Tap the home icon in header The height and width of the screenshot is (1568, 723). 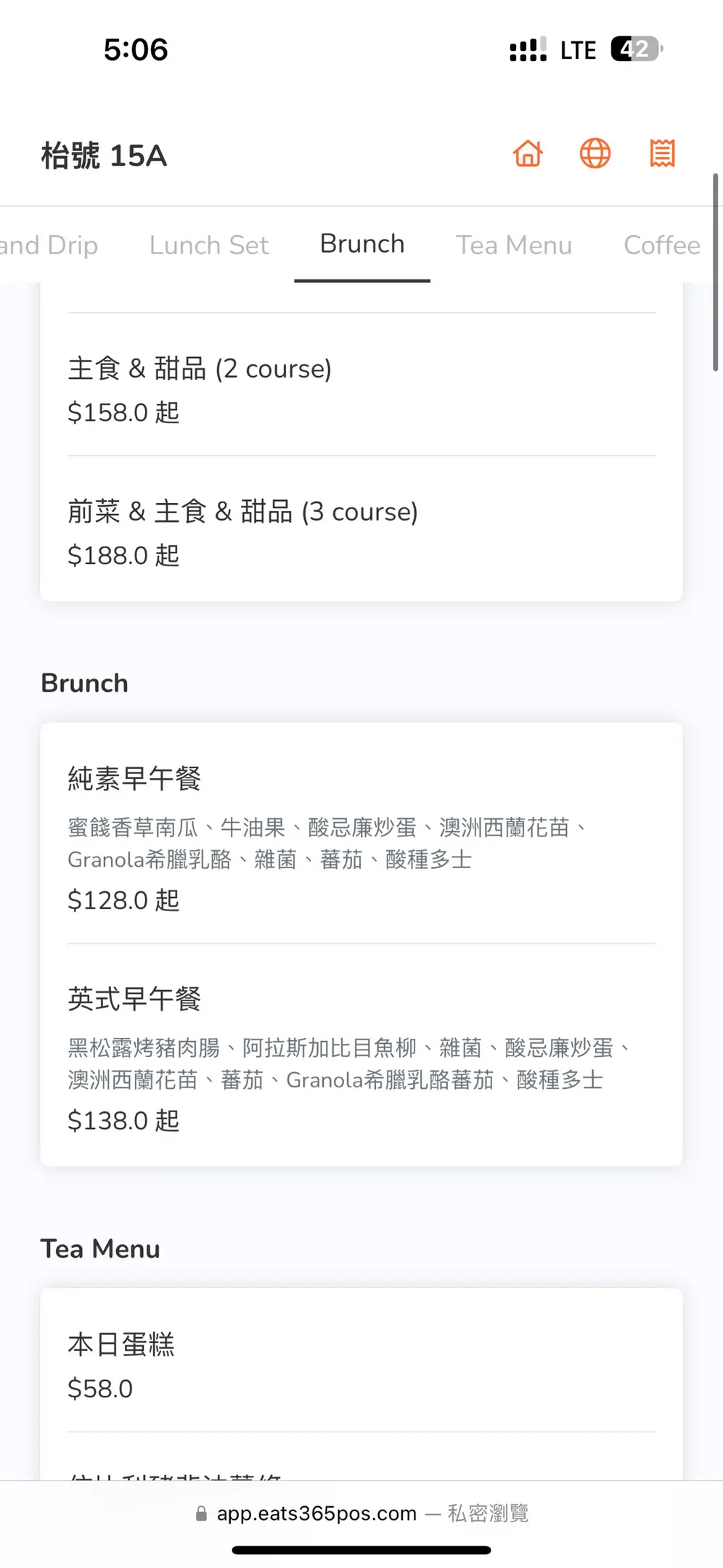[x=528, y=154]
